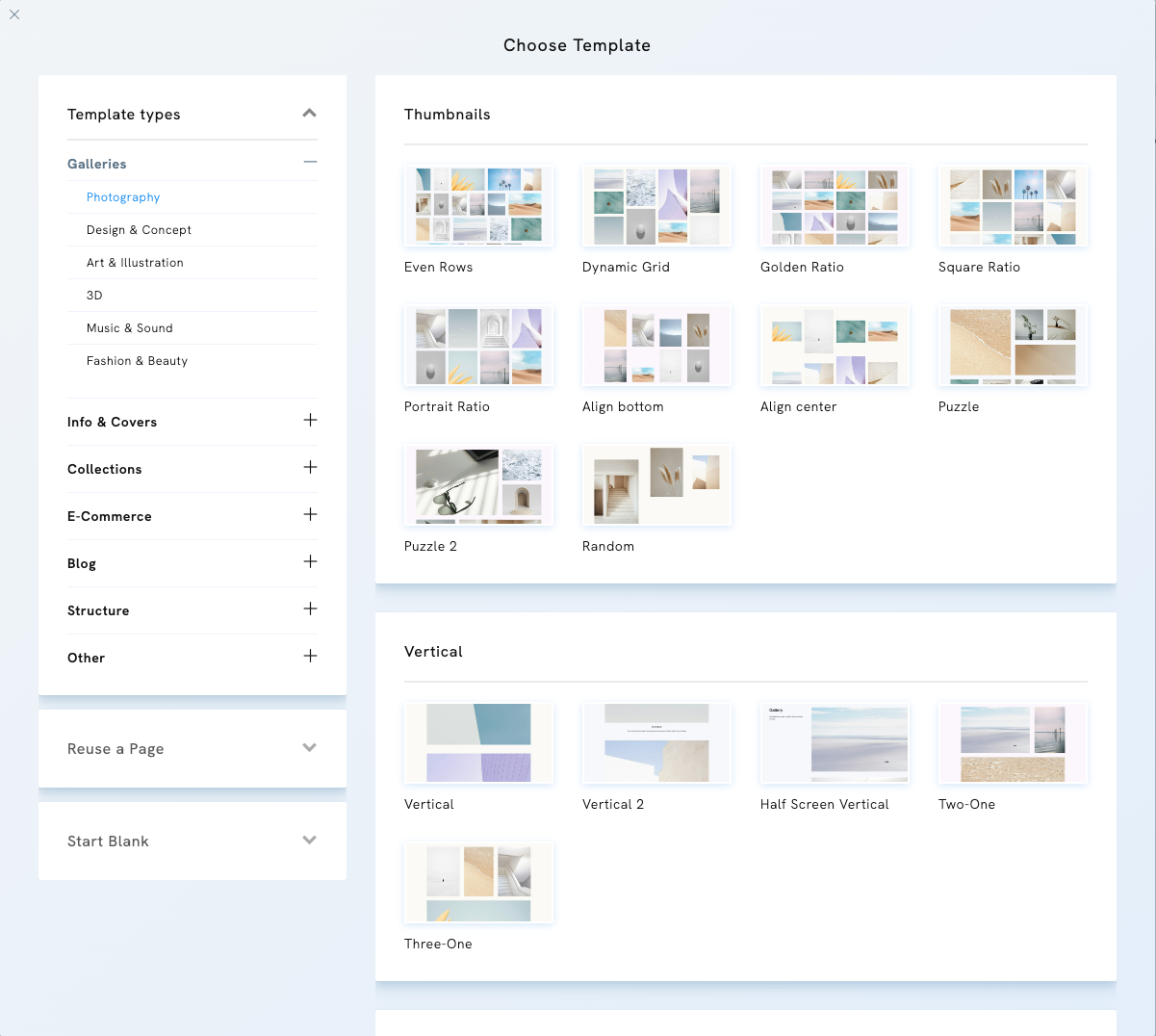Select the Half Screen Vertical template

835,742
